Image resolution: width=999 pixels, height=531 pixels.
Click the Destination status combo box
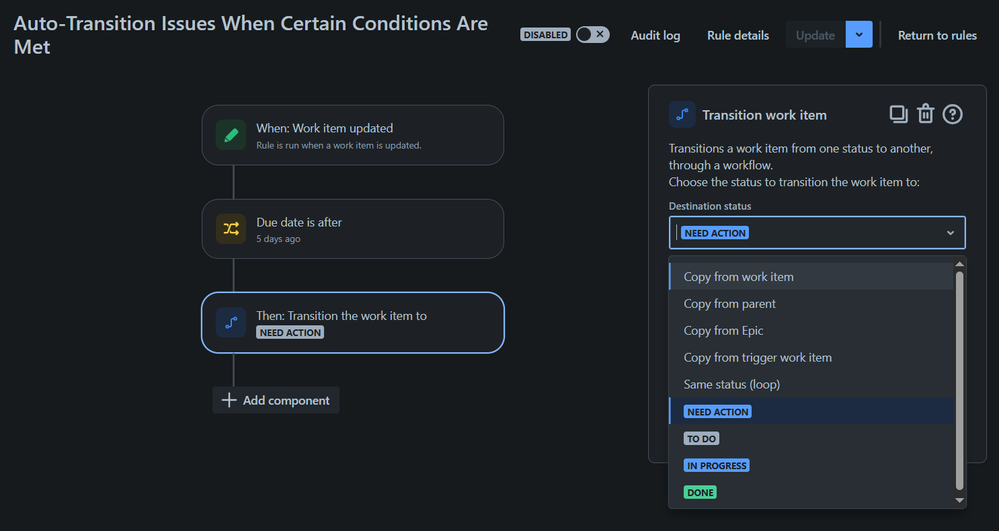[817, 233]
